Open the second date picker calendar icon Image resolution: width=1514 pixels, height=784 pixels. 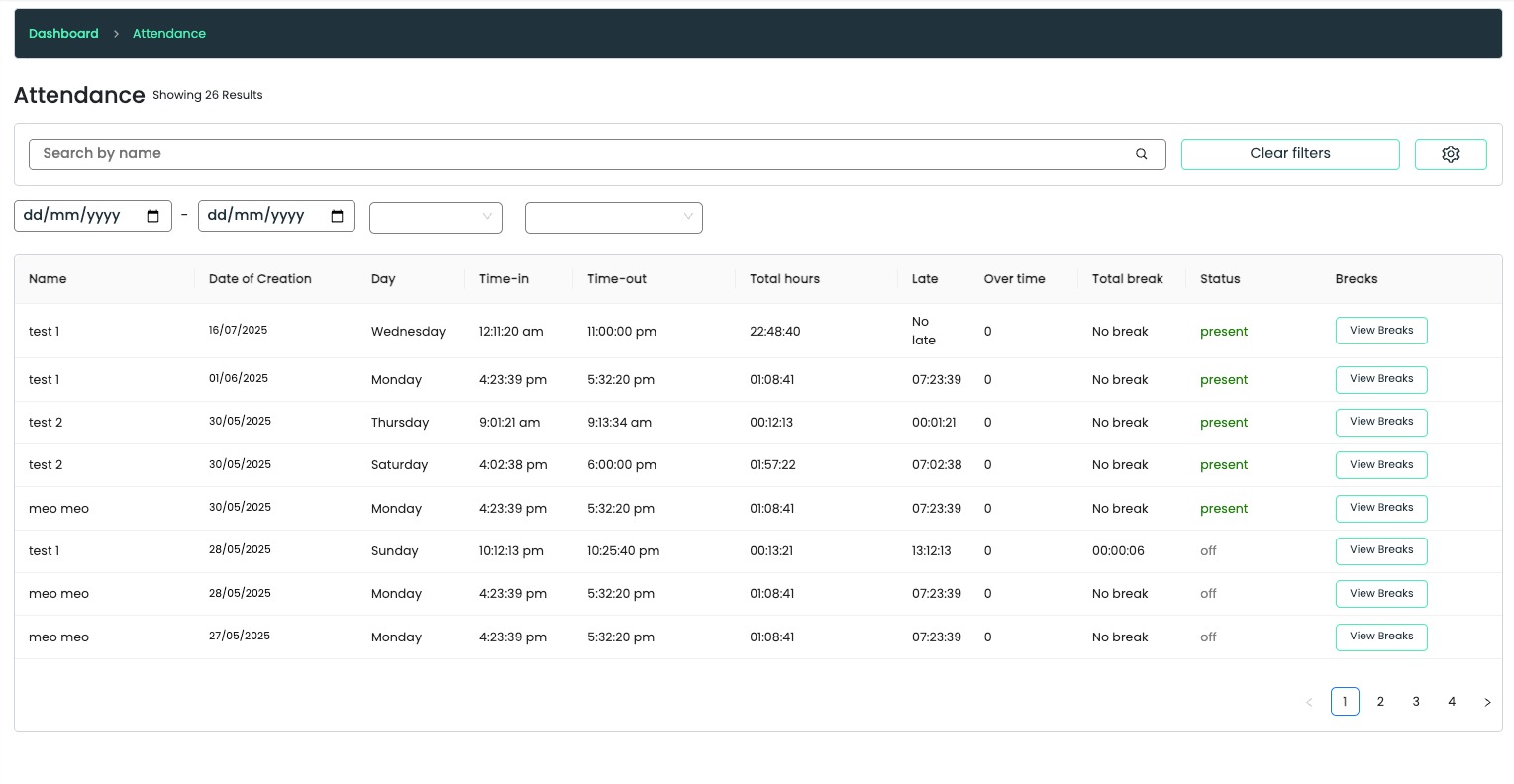[x=337, y=215]
